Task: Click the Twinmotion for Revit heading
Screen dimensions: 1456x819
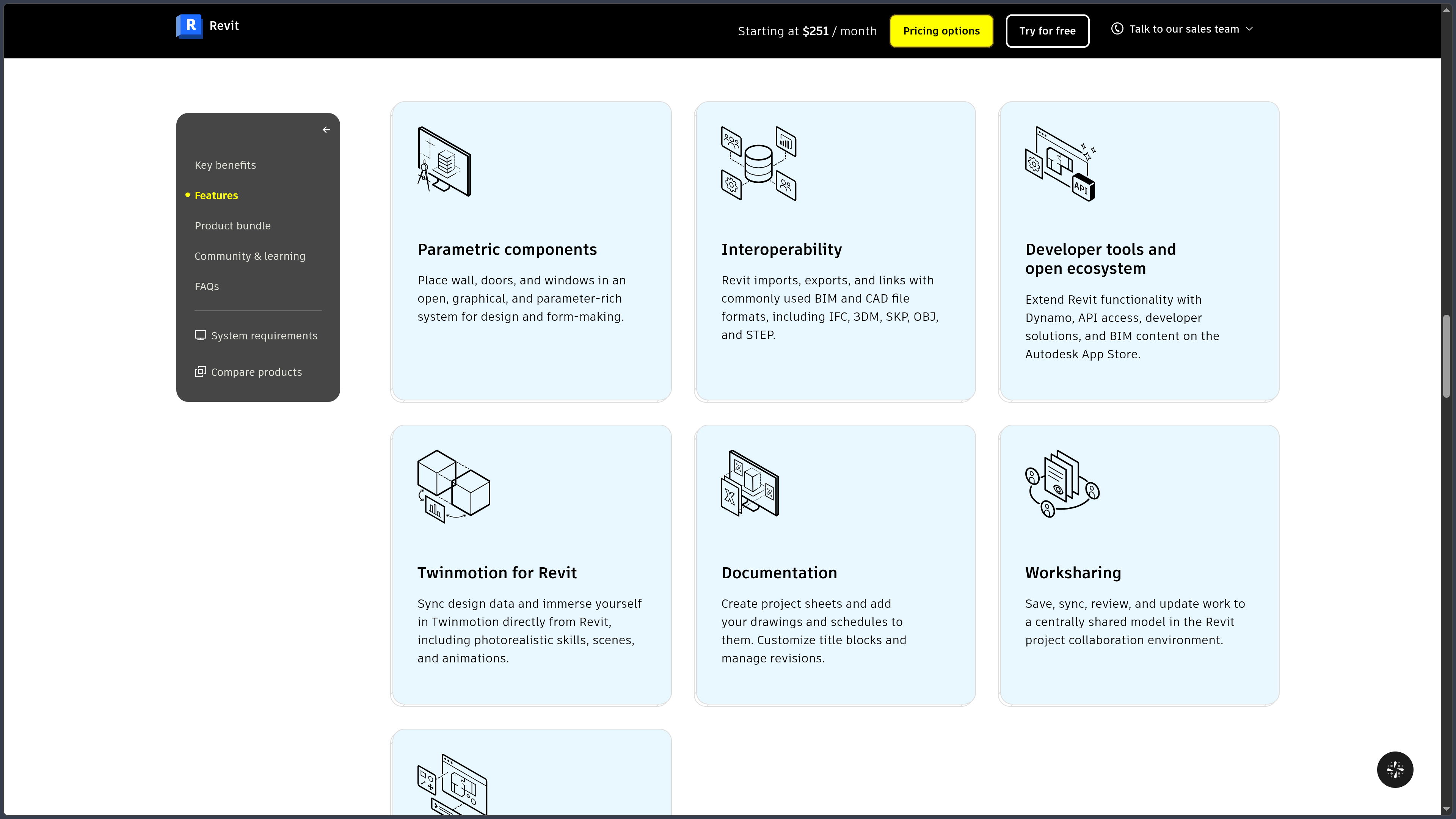Action: pyautogui.click(x=497, y=573)
